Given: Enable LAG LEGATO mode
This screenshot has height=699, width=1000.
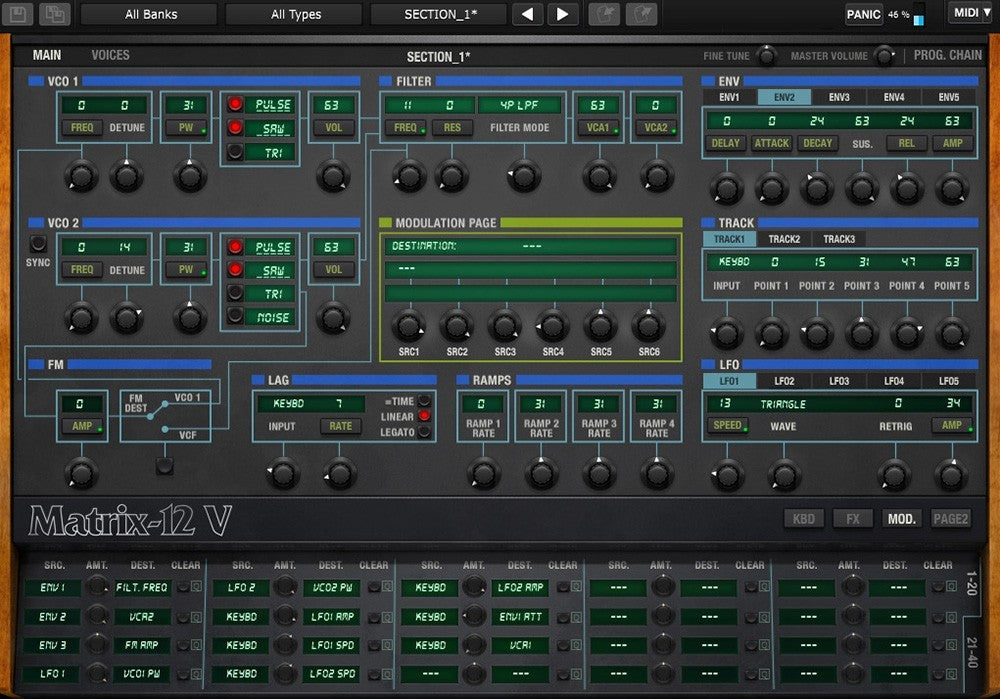Looking at the screenshot, I should pyautogui.click(x=423, y=432).
